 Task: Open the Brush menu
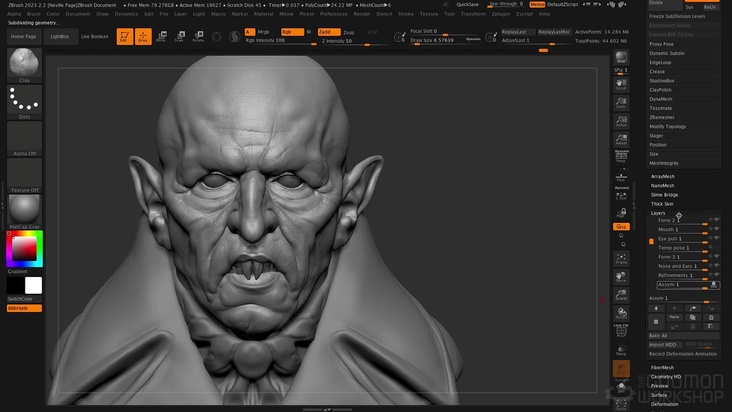click(x=33, y=14)
